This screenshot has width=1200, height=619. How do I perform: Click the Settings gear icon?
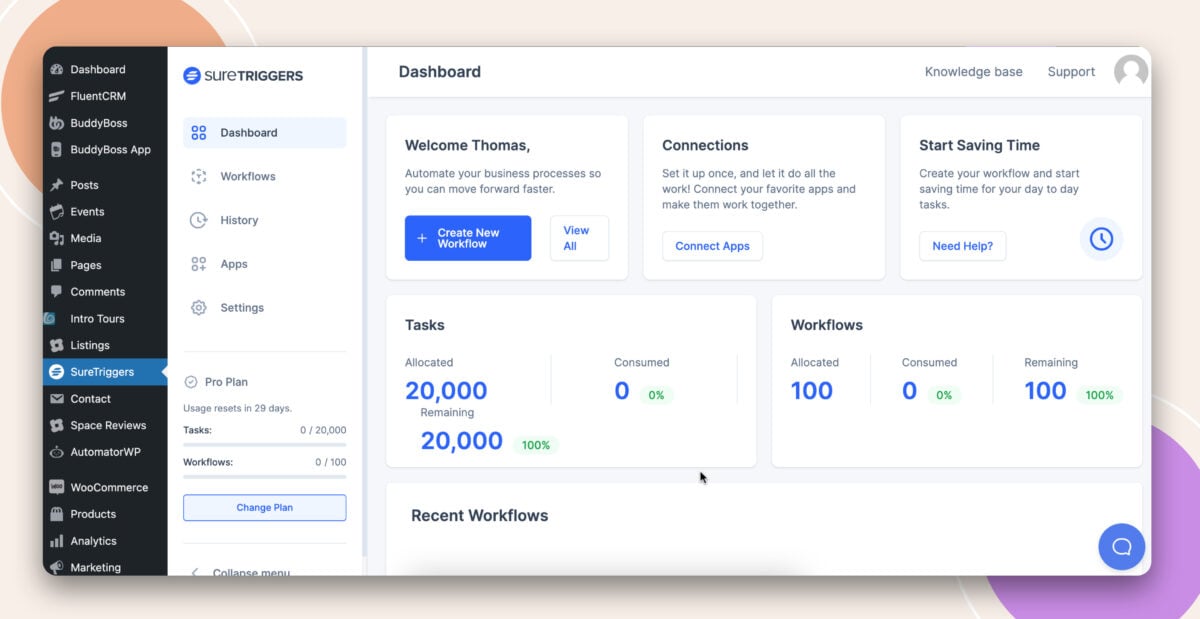[199, 308]
